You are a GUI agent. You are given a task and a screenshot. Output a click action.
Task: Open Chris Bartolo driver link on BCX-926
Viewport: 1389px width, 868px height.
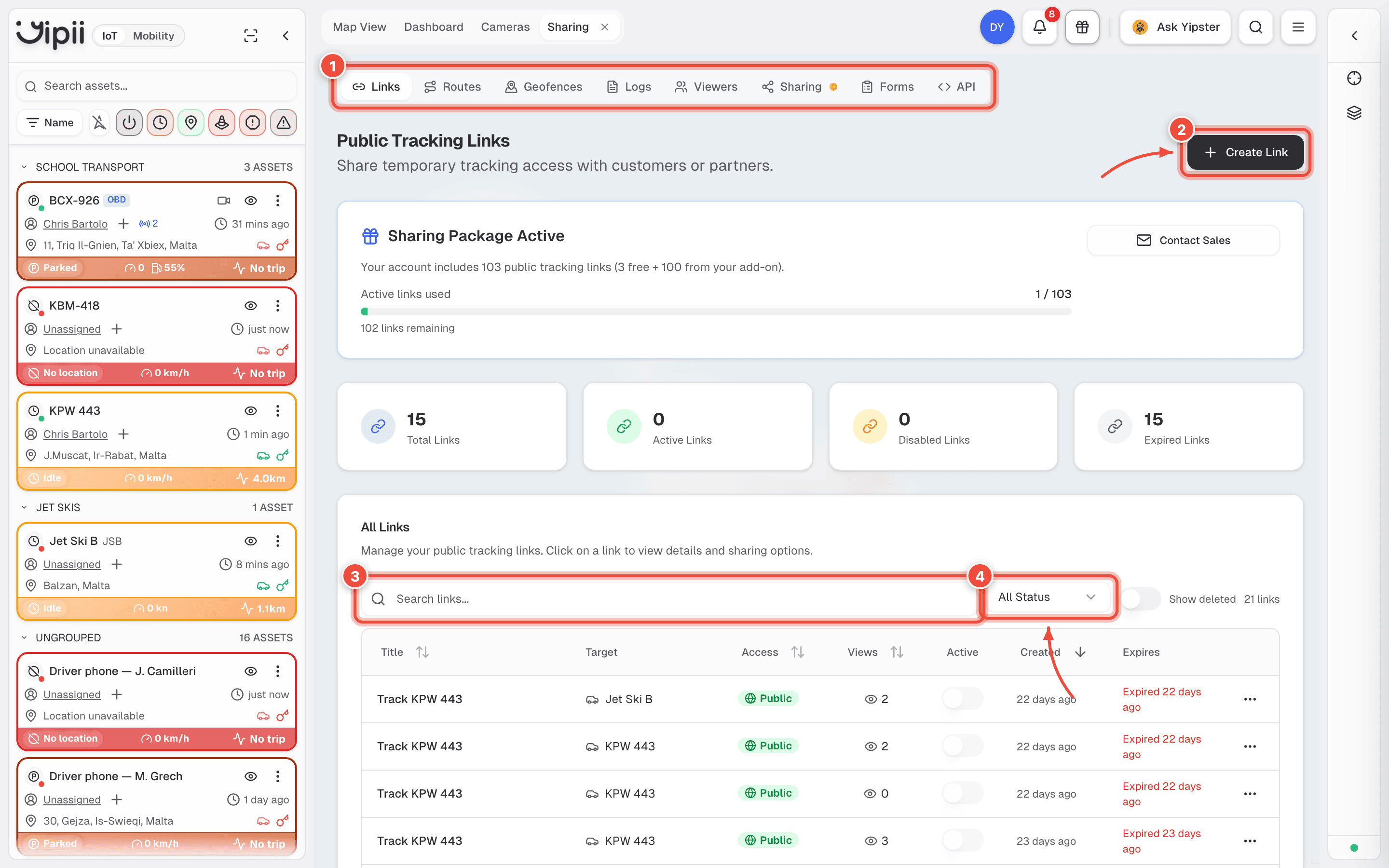click(75, 224)
